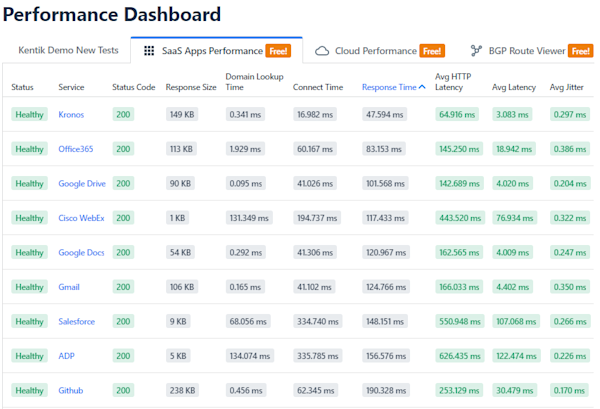The height and width of the screenshot is (409, 600).
Task: Click Avg latency 30.479 ms
Action: (x=514, y=390)
